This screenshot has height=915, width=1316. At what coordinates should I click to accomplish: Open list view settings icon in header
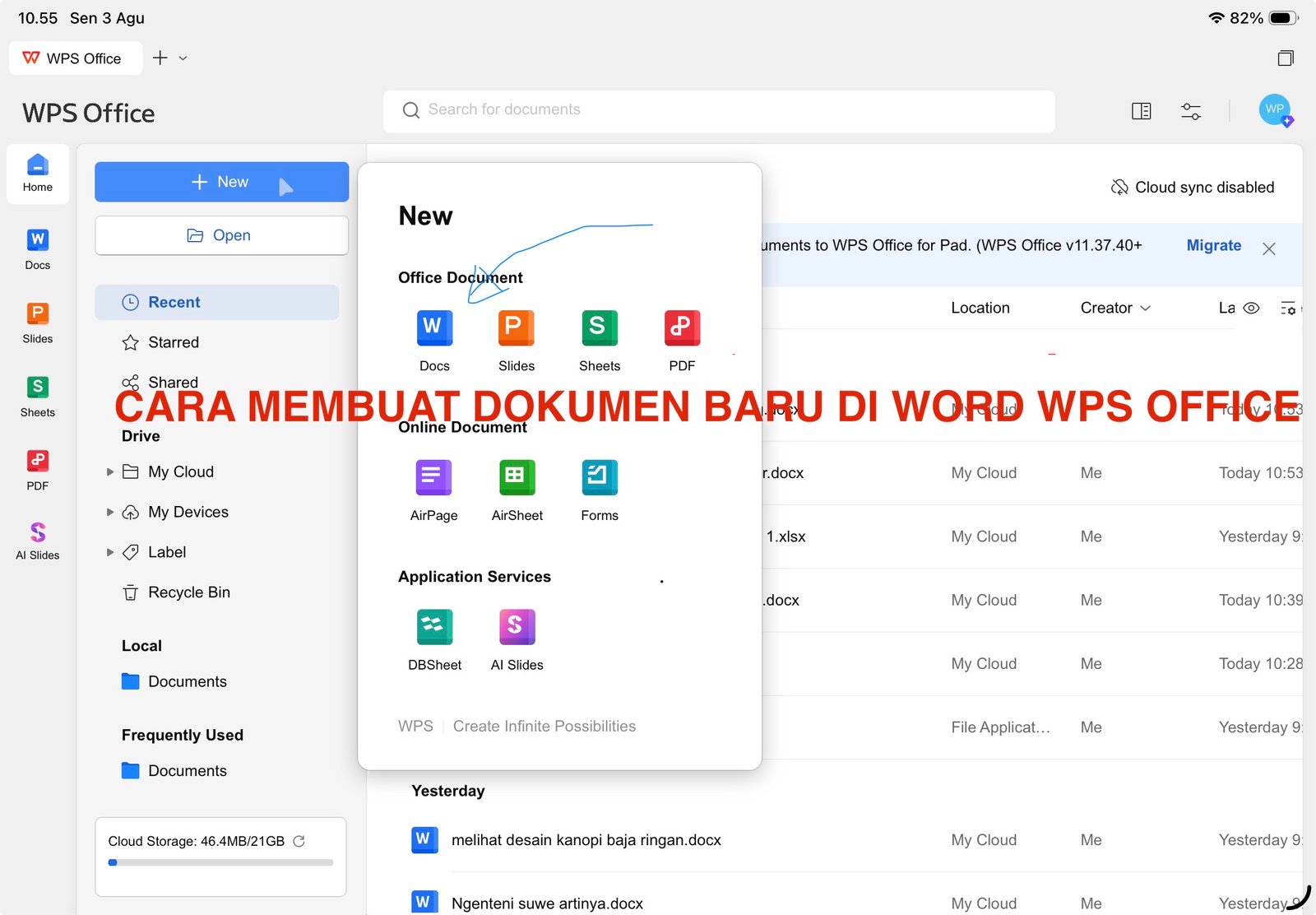(1289, 309)
